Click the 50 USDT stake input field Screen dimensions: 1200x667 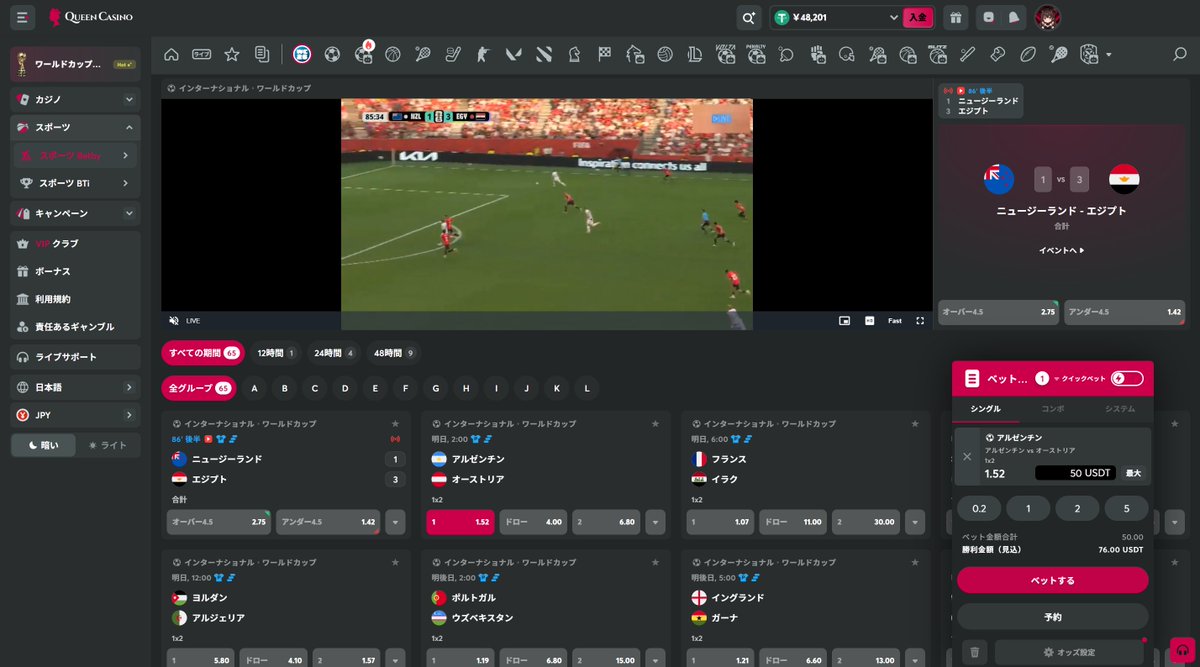[x=1076, y=473]
